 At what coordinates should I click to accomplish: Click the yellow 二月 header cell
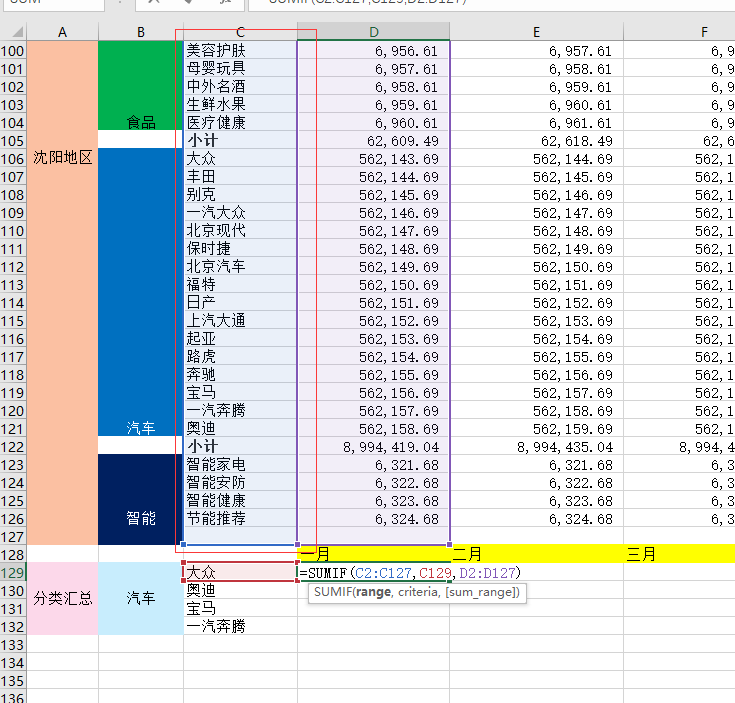(x=537, y=554)
